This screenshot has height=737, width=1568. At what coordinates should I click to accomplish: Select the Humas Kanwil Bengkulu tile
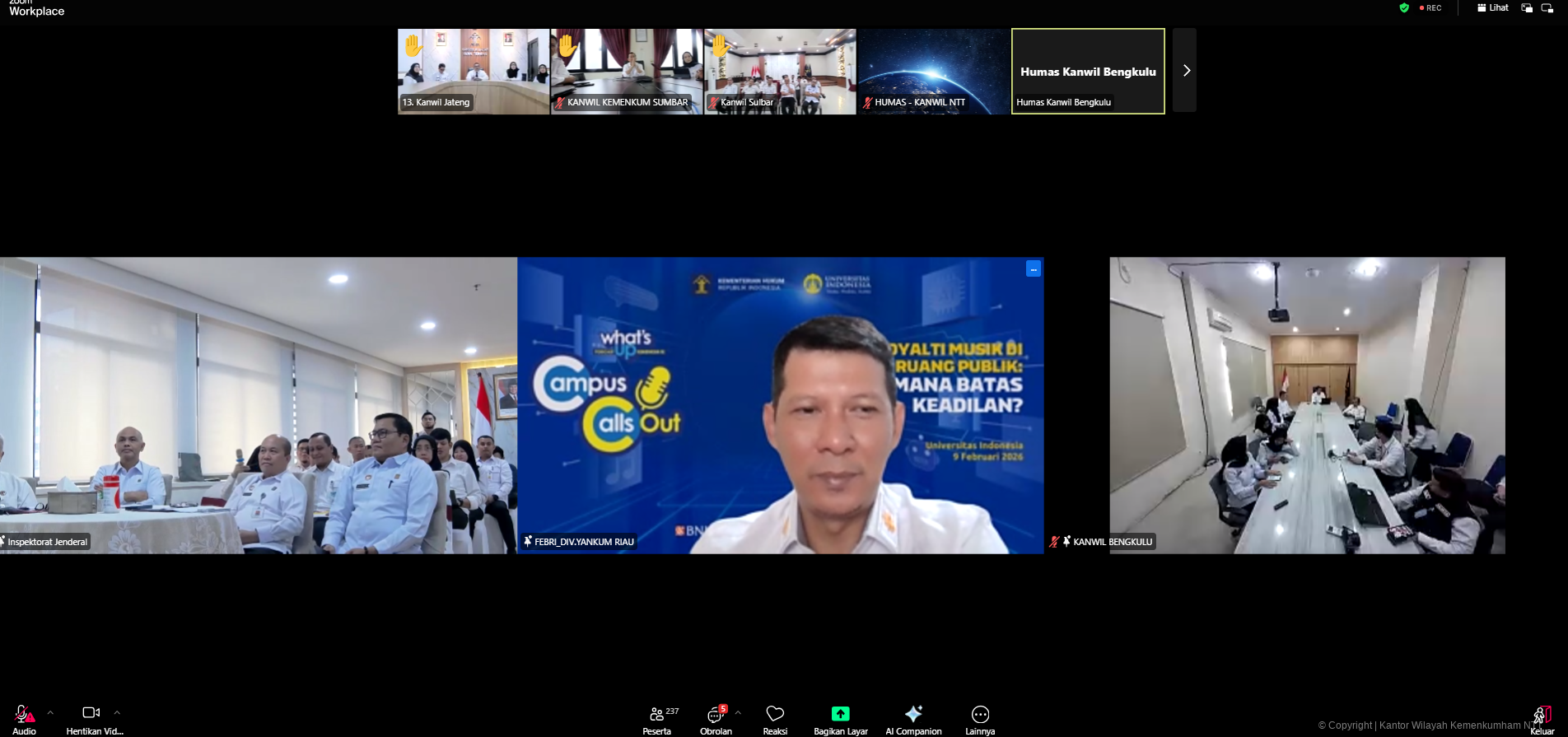click(1088, 71)
